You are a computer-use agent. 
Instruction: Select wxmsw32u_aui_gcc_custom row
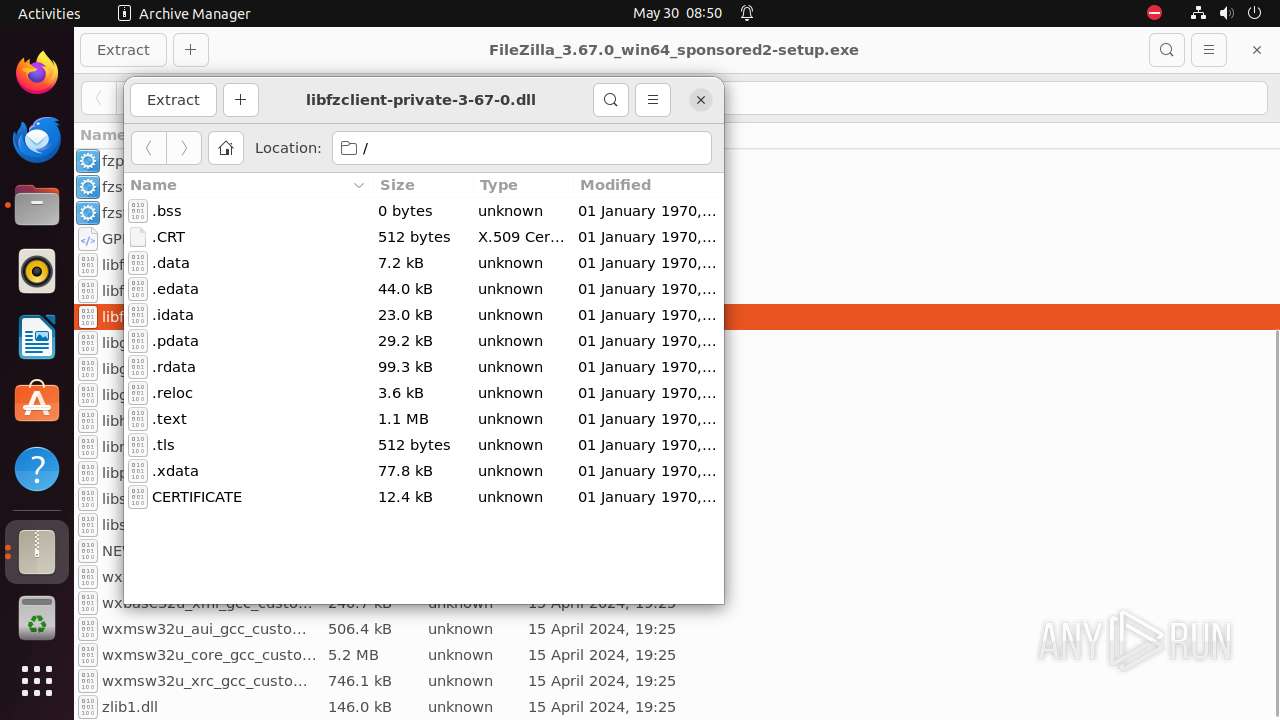coord(677,629)
